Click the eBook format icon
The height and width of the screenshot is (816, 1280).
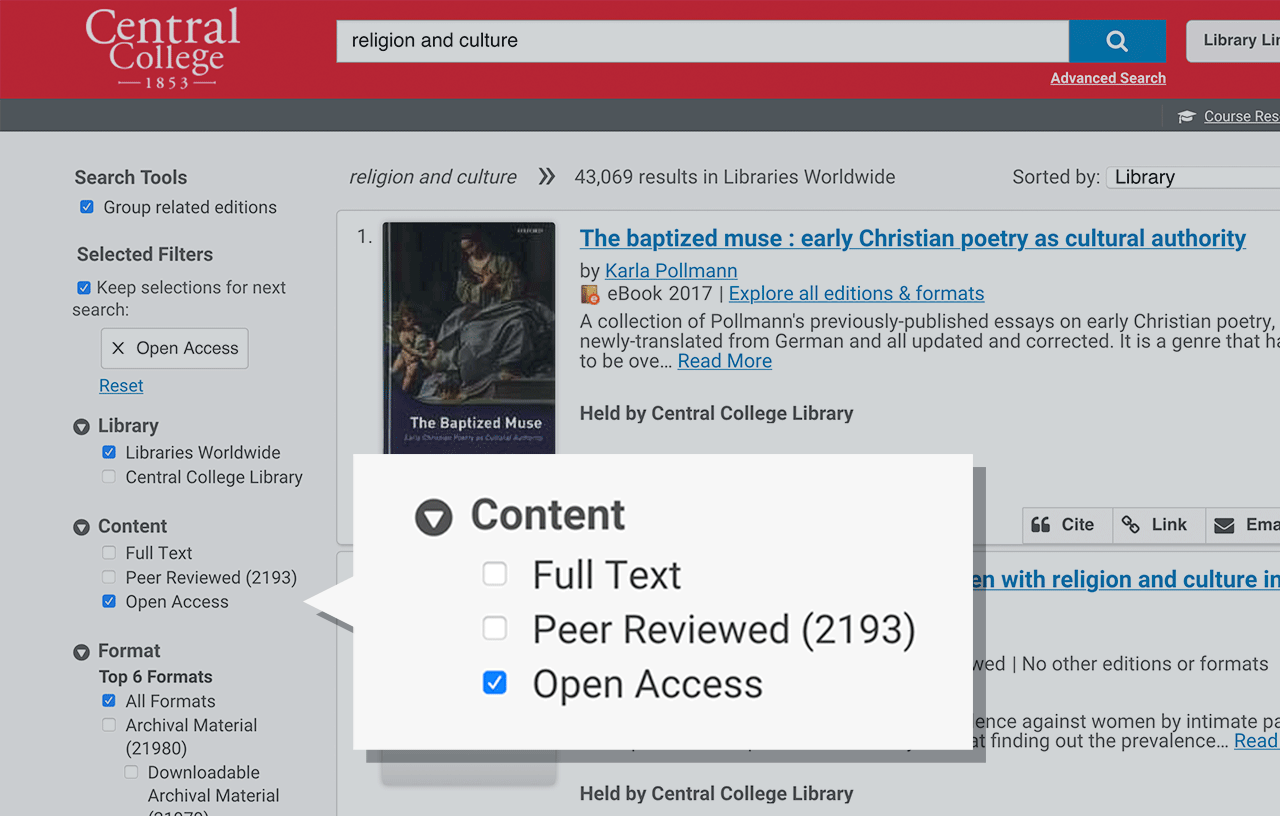click(590, 294)
